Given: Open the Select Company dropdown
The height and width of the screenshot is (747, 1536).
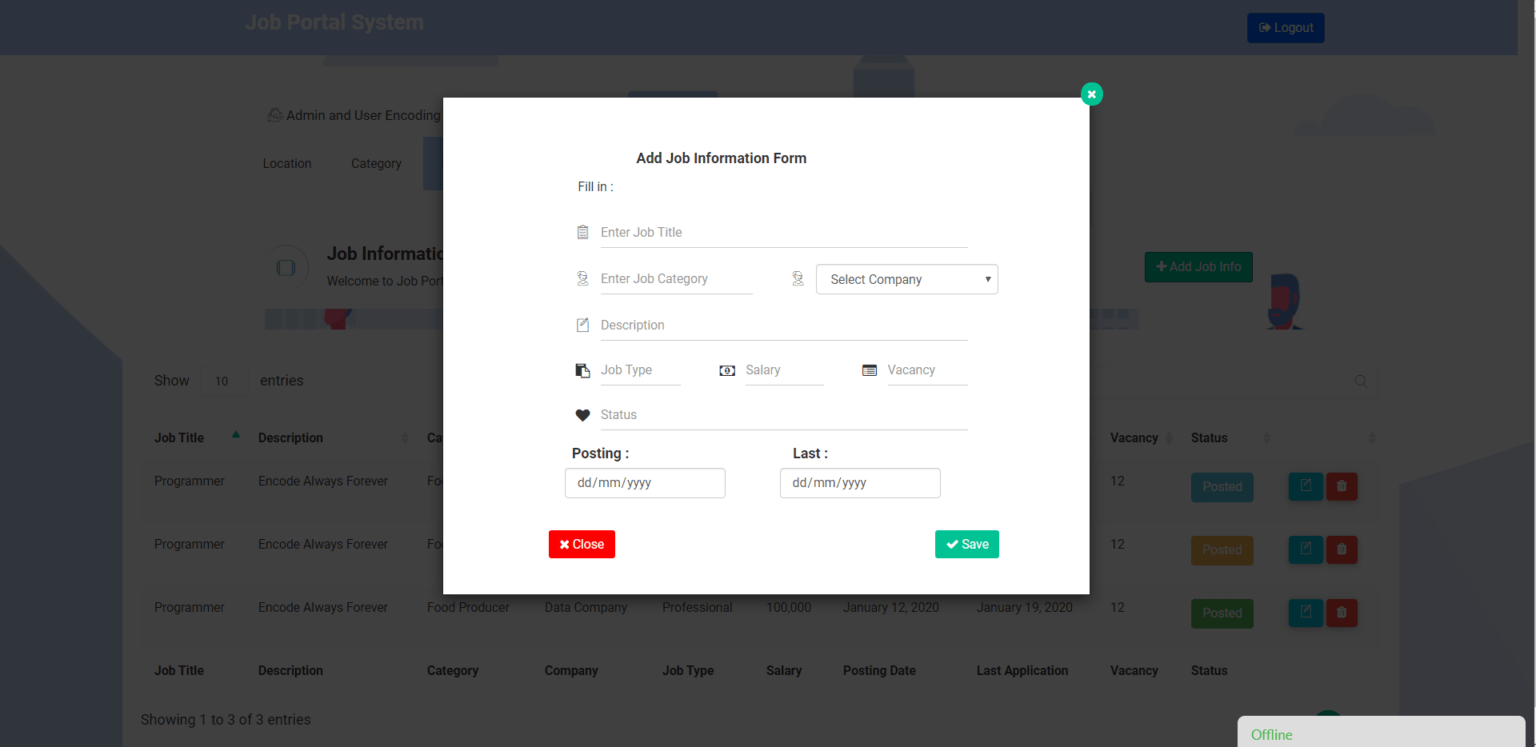Looking at the screenshot, I should [906, 279].
